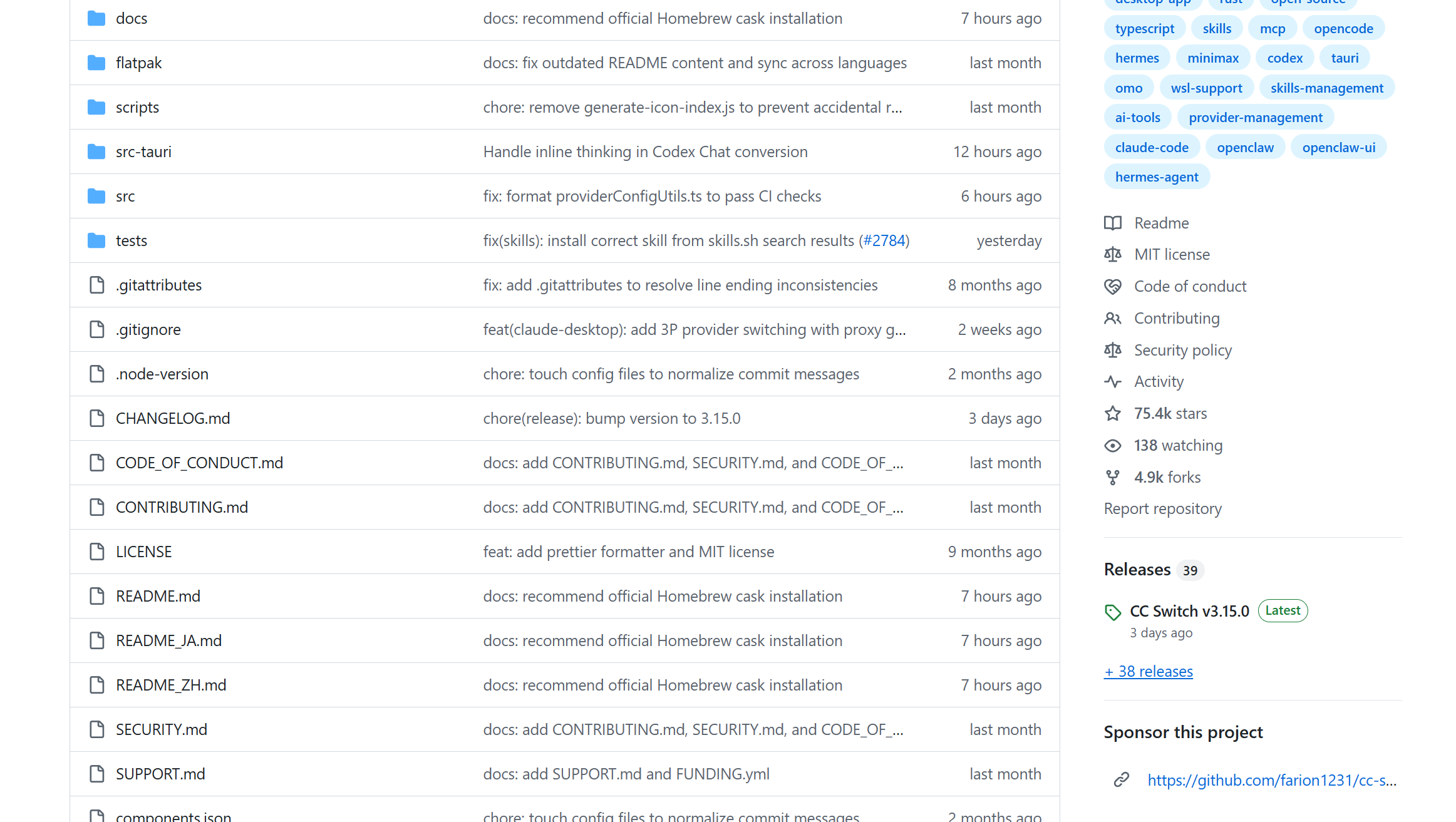Screen dimensions: 1456x822
Task: Click the src-tauri folder icon
Action: [96, 152]
